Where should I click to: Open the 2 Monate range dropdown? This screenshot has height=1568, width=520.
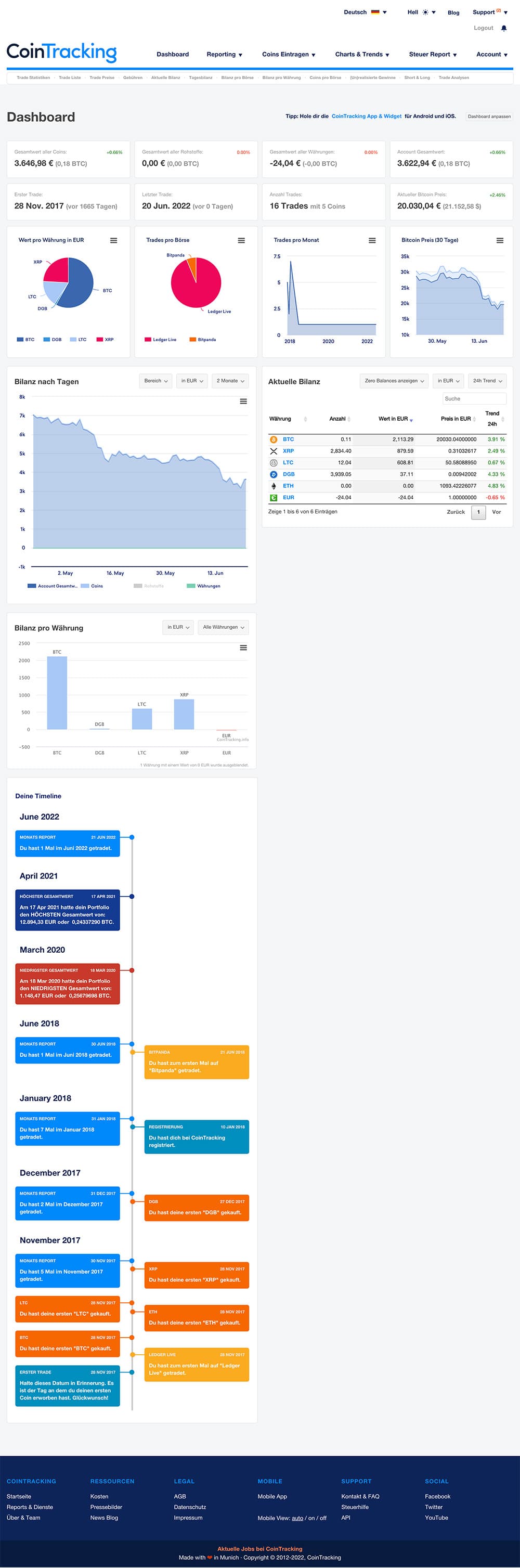(230, 381)
